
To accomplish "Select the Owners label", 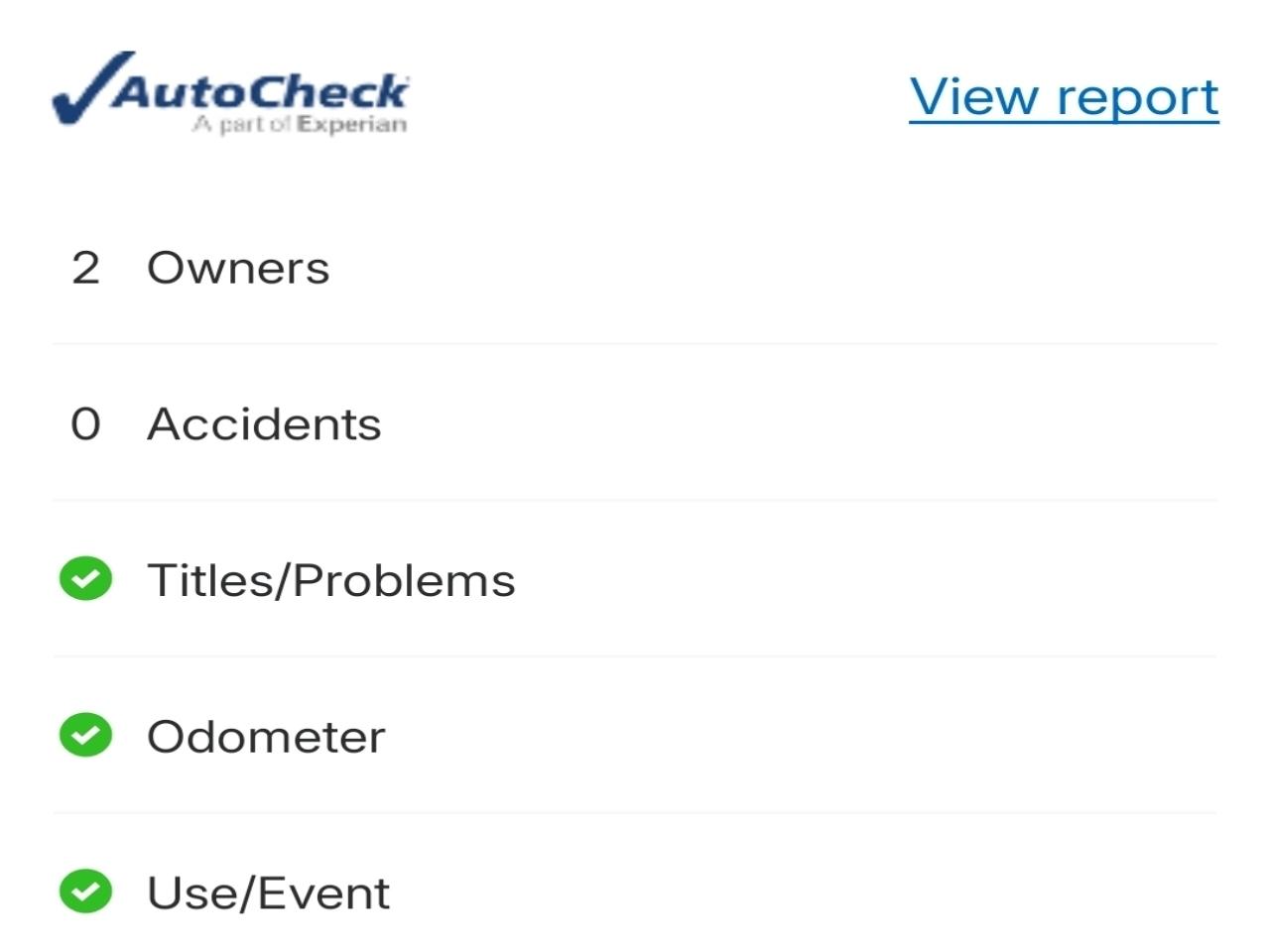I will click(238, 268).
